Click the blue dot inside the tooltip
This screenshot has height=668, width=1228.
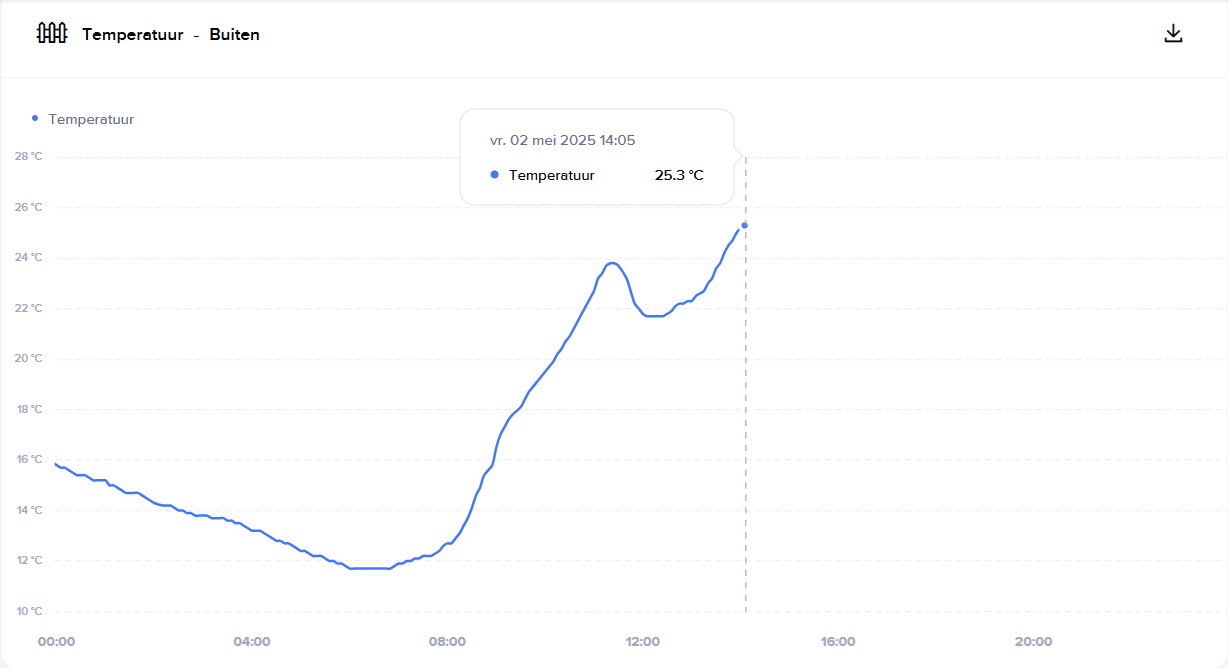(x=495, y=175)
